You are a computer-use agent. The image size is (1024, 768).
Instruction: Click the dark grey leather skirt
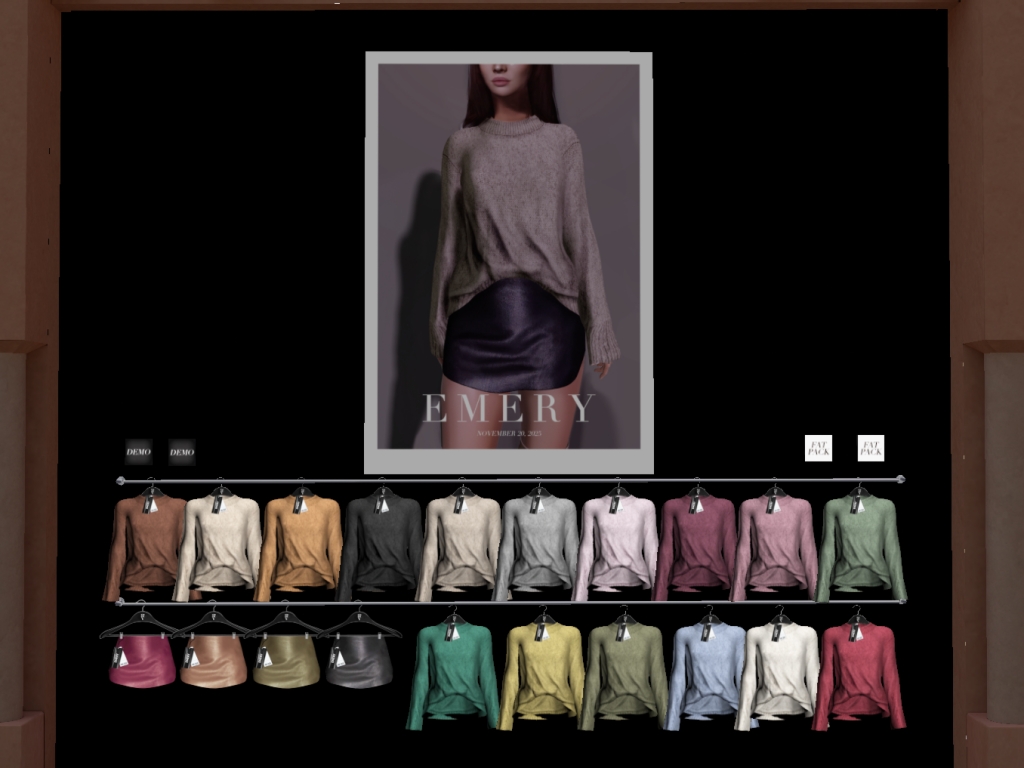pos(359,662)
